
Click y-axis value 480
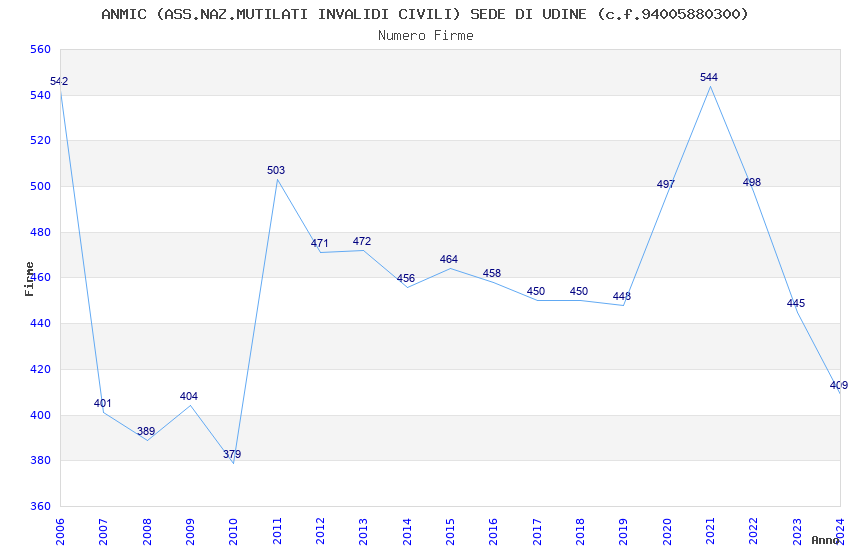point(41,232)
